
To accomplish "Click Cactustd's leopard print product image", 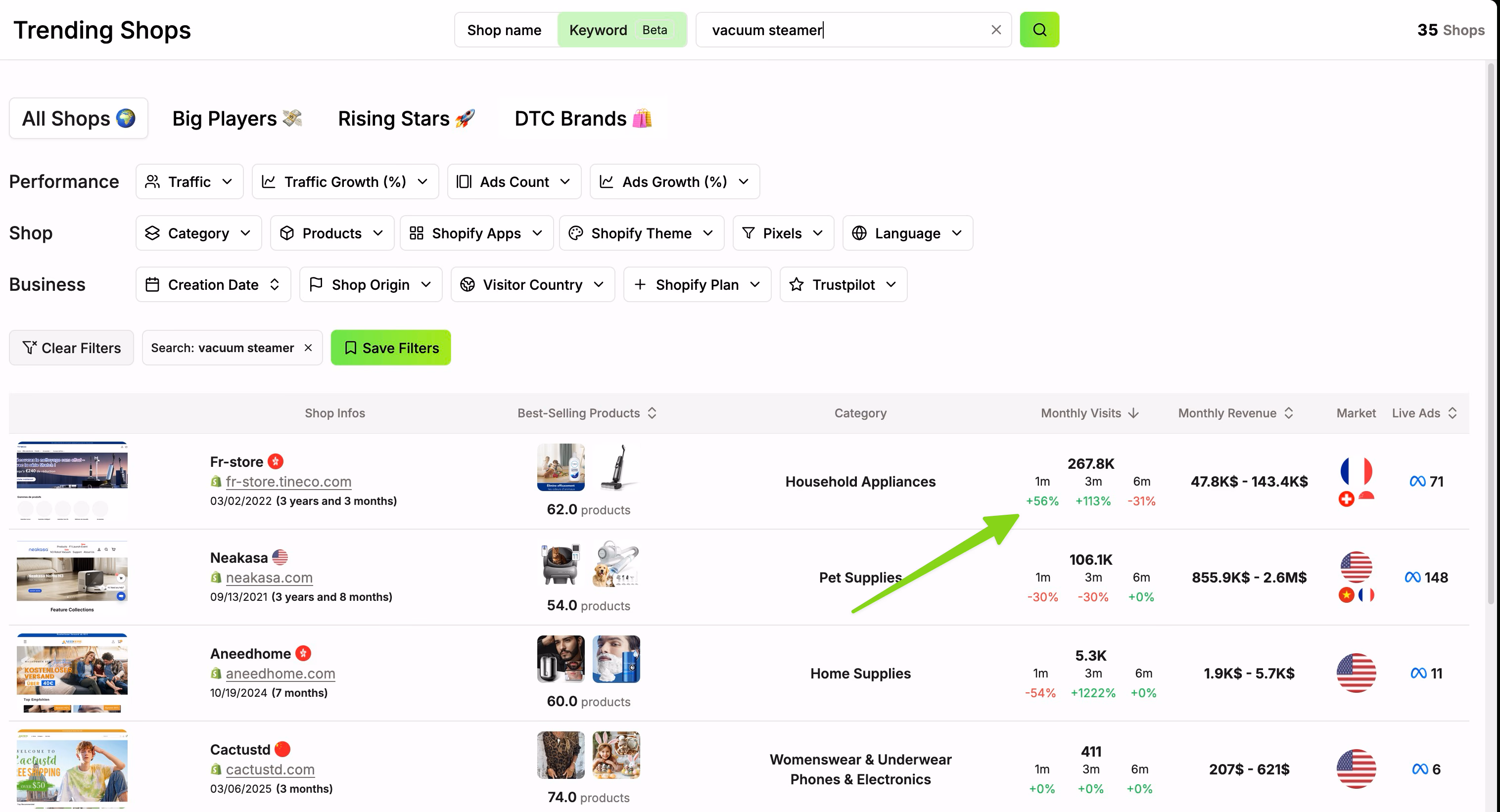I will [x=561, y=755].
